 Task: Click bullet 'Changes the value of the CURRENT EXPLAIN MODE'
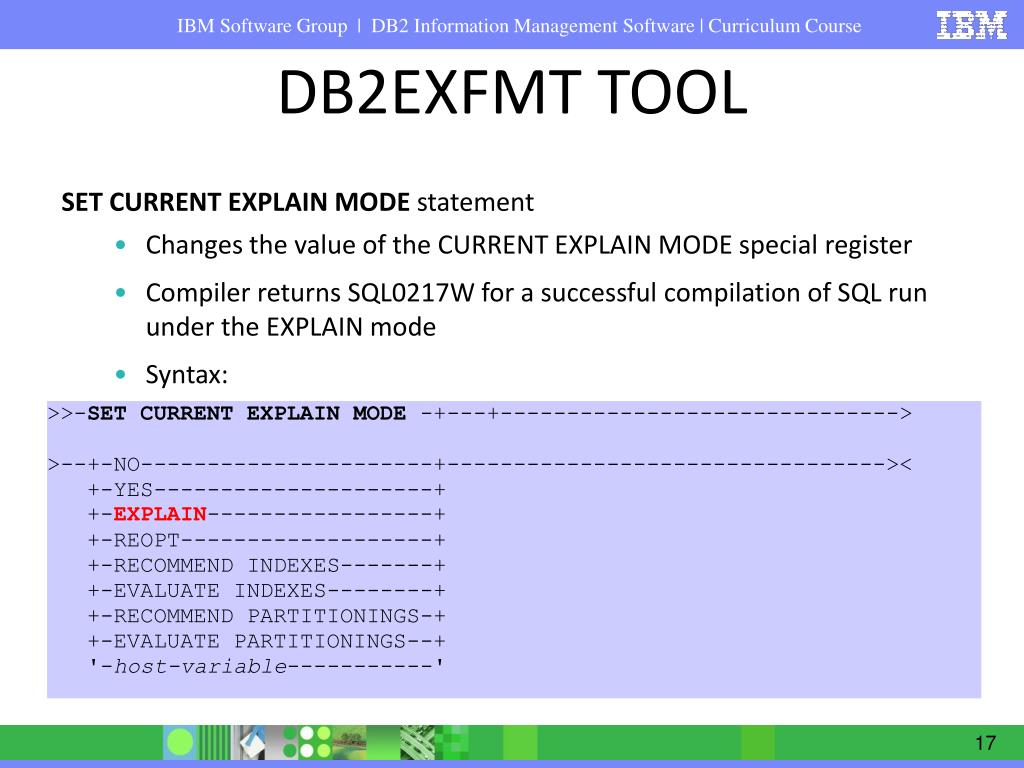click(528, 246)
